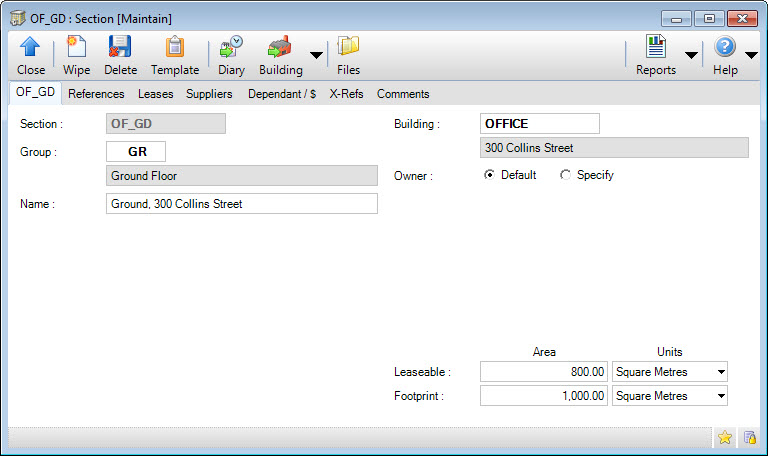
Task: Click the window title bar app icon
Action: (18, 18)
